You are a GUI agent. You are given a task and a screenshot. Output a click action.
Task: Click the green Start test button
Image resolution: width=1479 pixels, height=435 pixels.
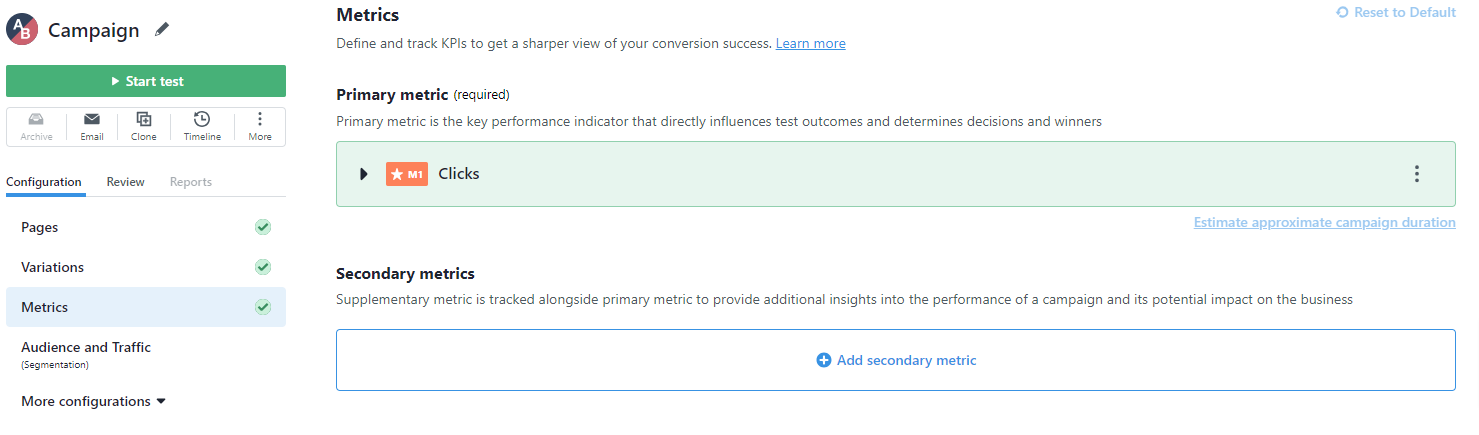(146, 81)
